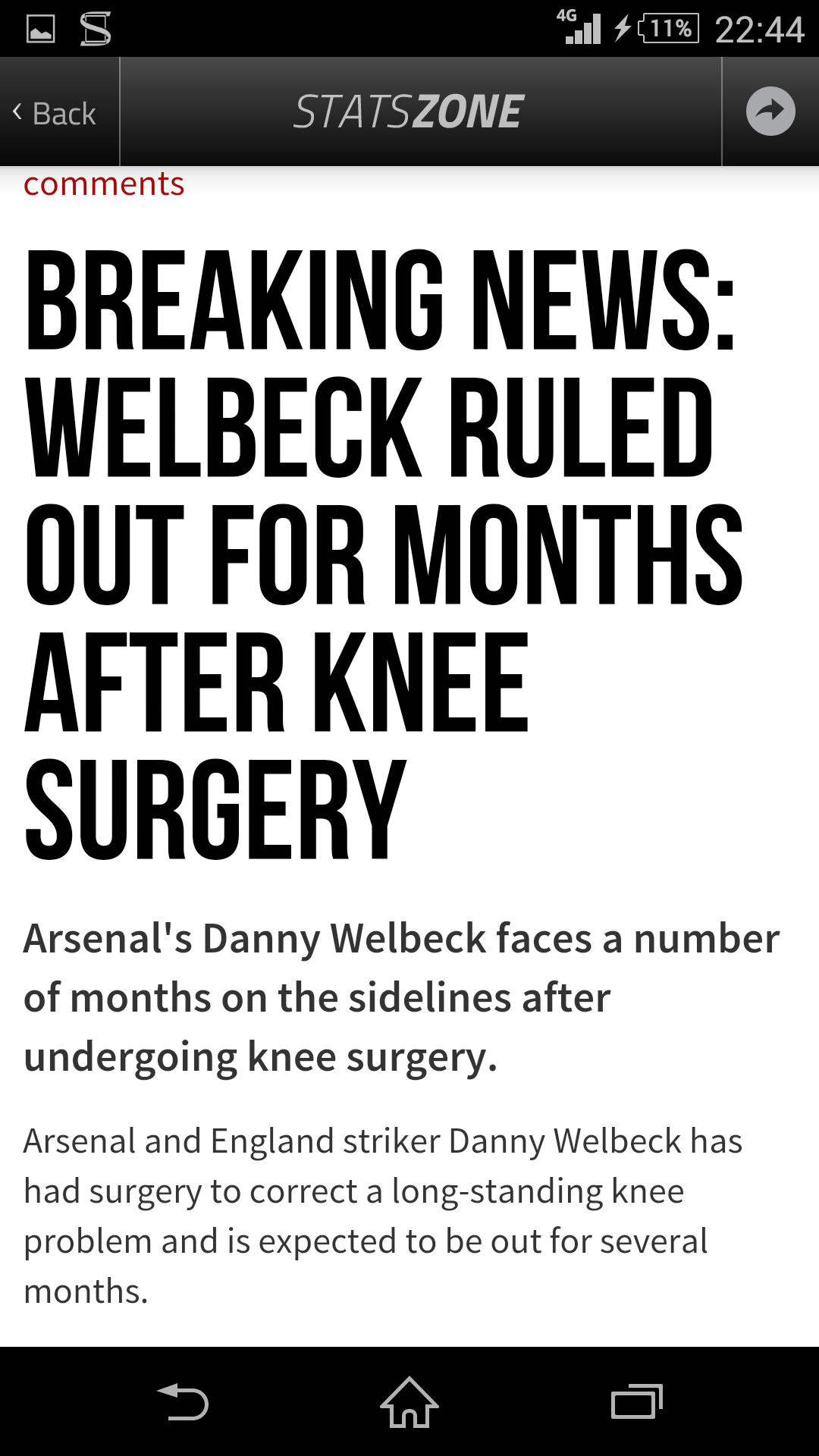Image resolution: width=819 pixels, height=1456 pixels.
Task: Tap the Android home icon
Action: point(409,1401)
